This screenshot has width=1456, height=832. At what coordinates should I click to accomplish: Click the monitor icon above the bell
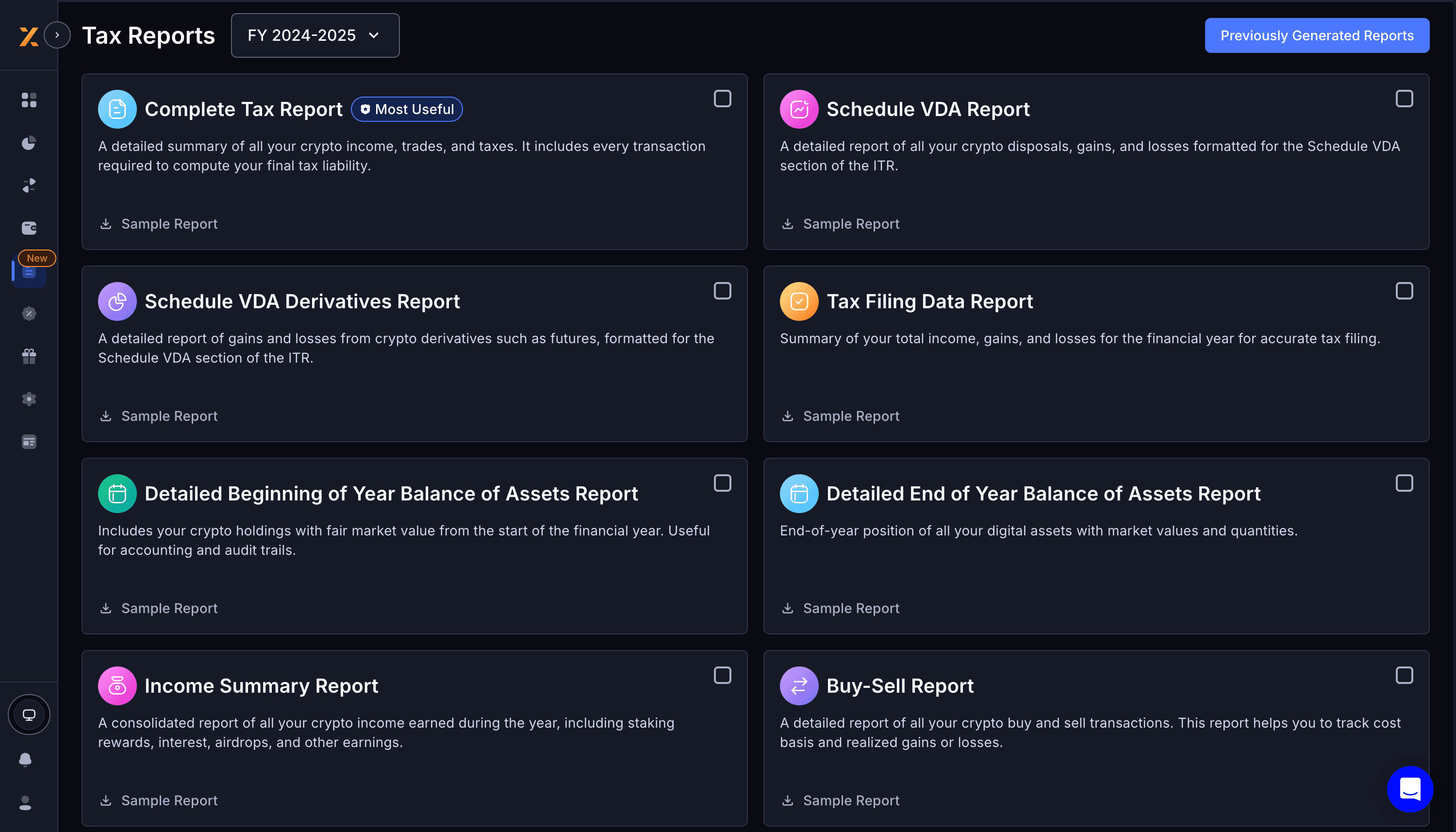[29, 714]
